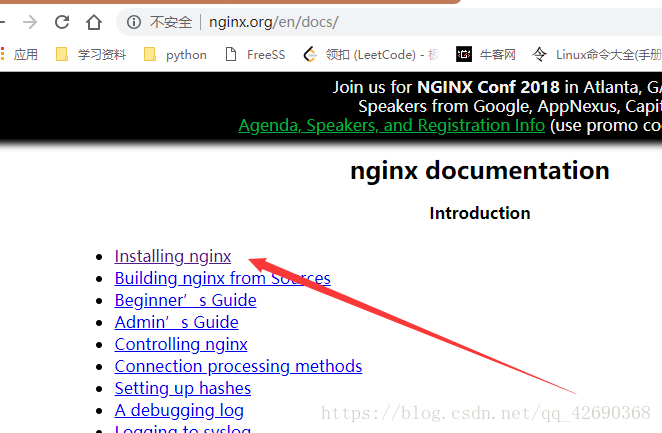
Task: Open the A debugging log link
Action: tap(179, 410)
